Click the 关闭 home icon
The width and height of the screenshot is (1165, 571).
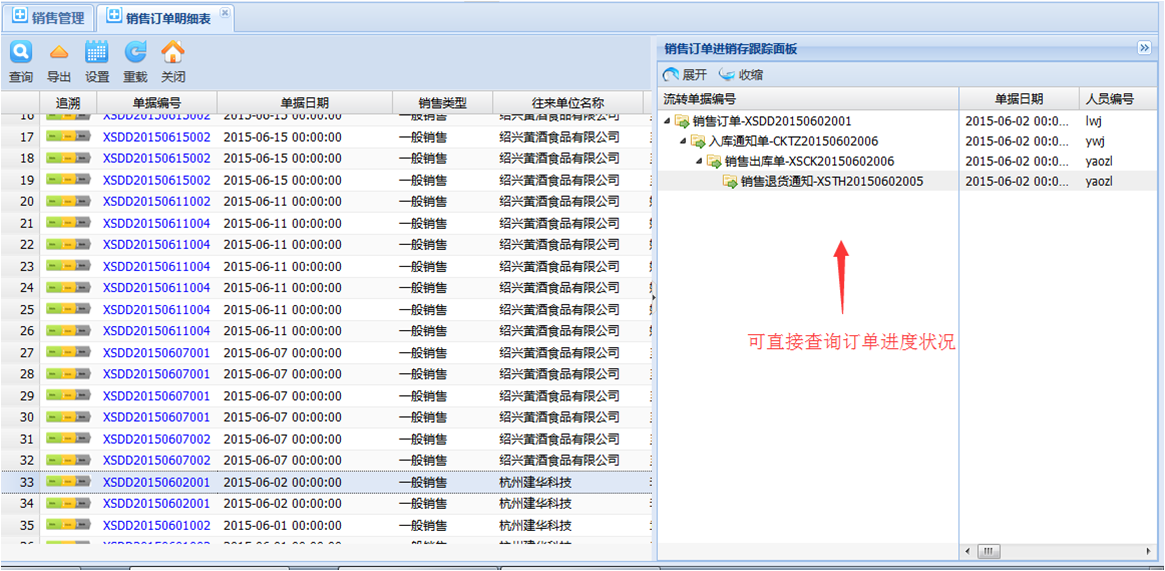(x=173, y=53)
